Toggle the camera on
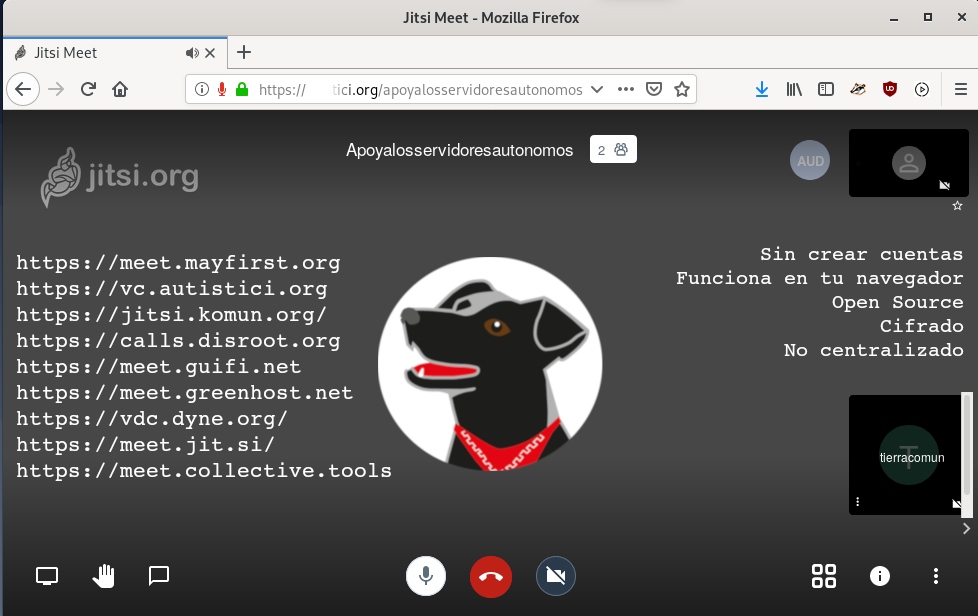Viewport: 978px width, 616px height. coord(555,576)
